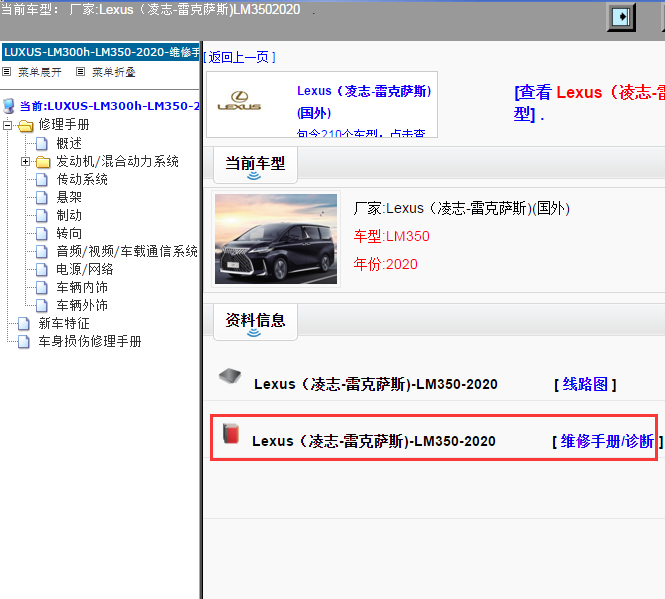Click 车型:LM350 red text
665x599 pixels.
tap(391, 236)
